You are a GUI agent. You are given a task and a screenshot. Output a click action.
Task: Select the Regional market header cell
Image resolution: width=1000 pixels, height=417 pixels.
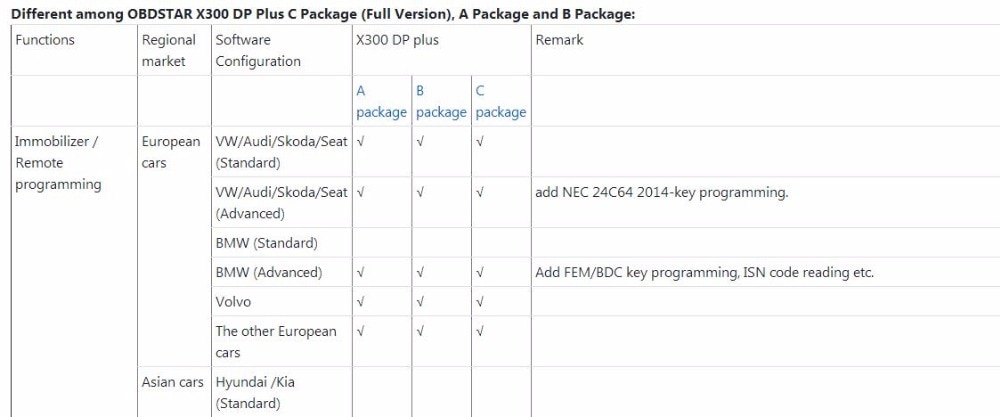click(169, 51)
